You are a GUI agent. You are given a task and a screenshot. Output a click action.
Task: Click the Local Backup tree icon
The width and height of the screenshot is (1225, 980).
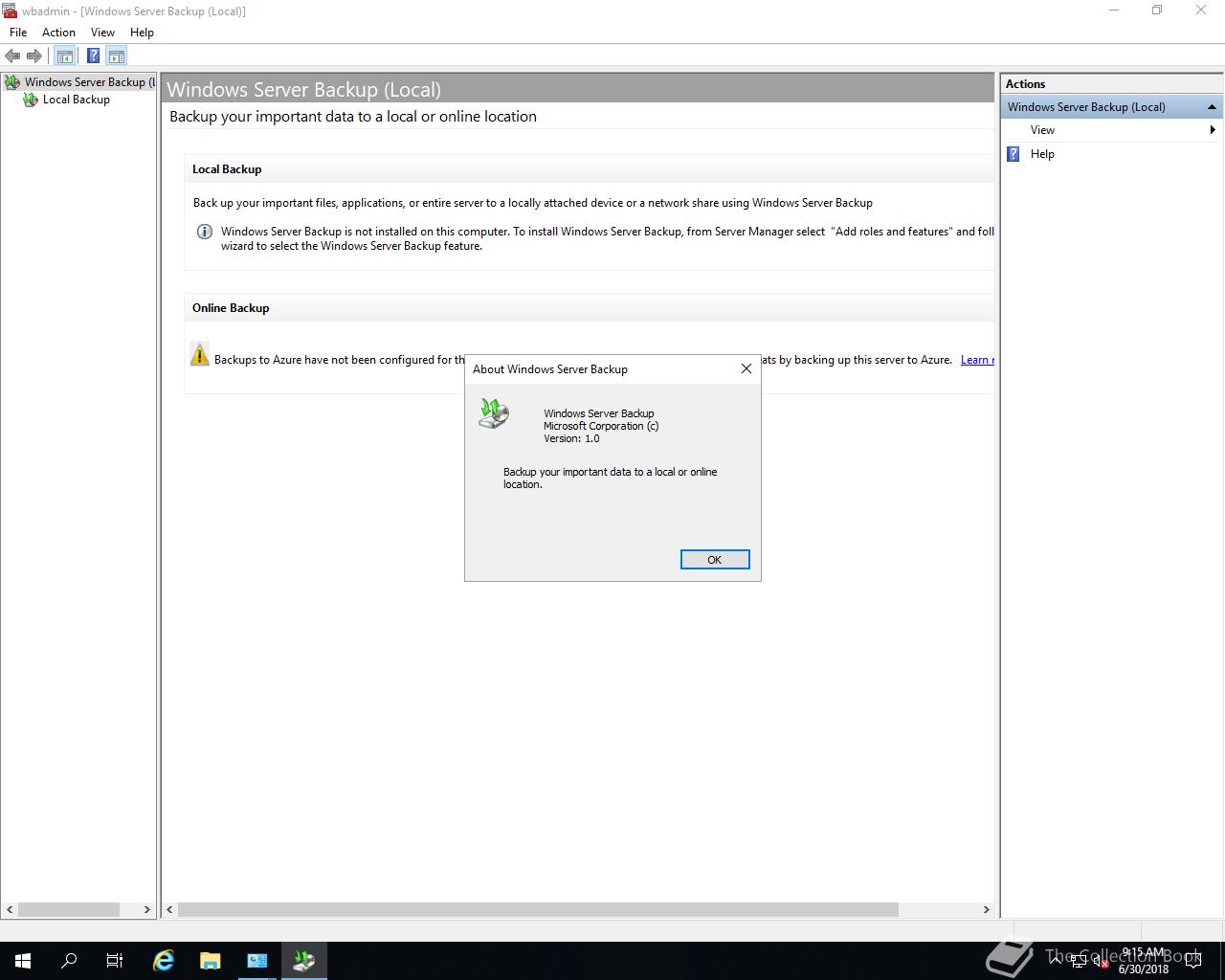[x=31, y=100]
